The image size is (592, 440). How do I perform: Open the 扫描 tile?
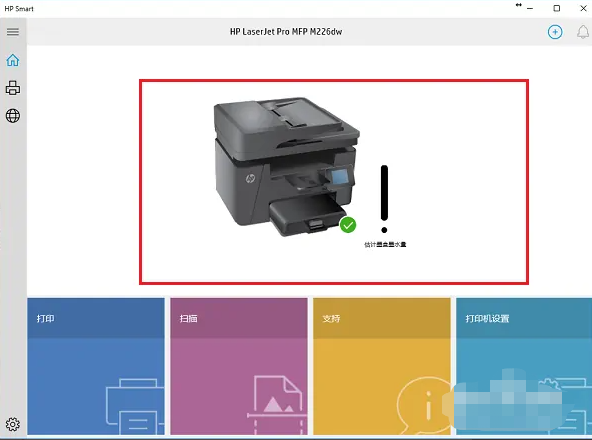click(239, 366)
